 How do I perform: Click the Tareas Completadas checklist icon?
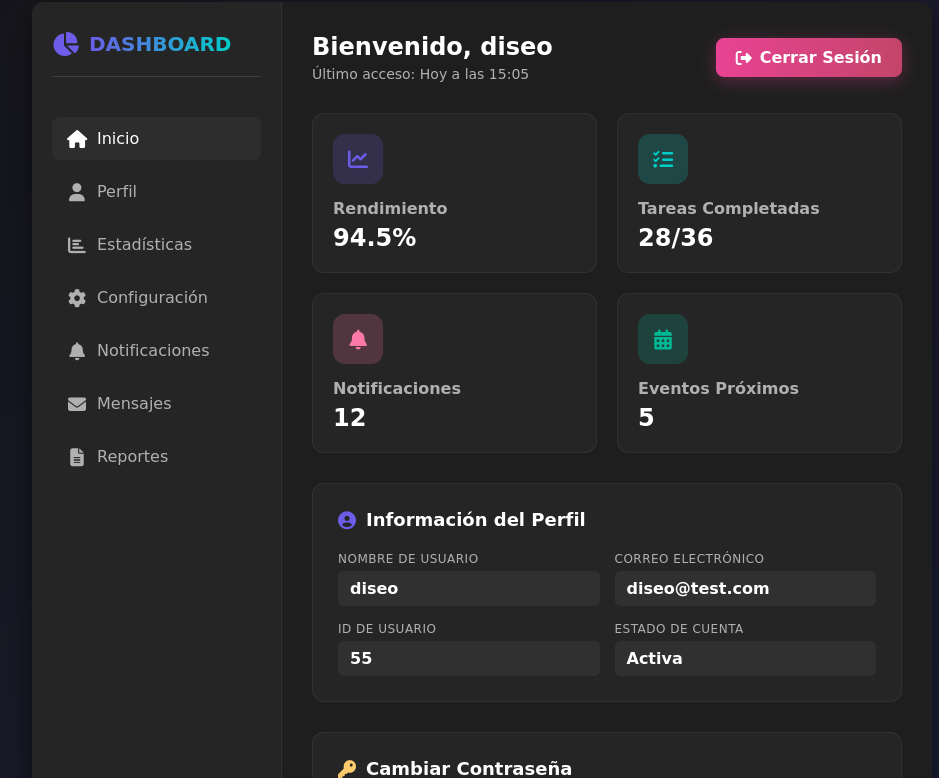click(663, 159)
